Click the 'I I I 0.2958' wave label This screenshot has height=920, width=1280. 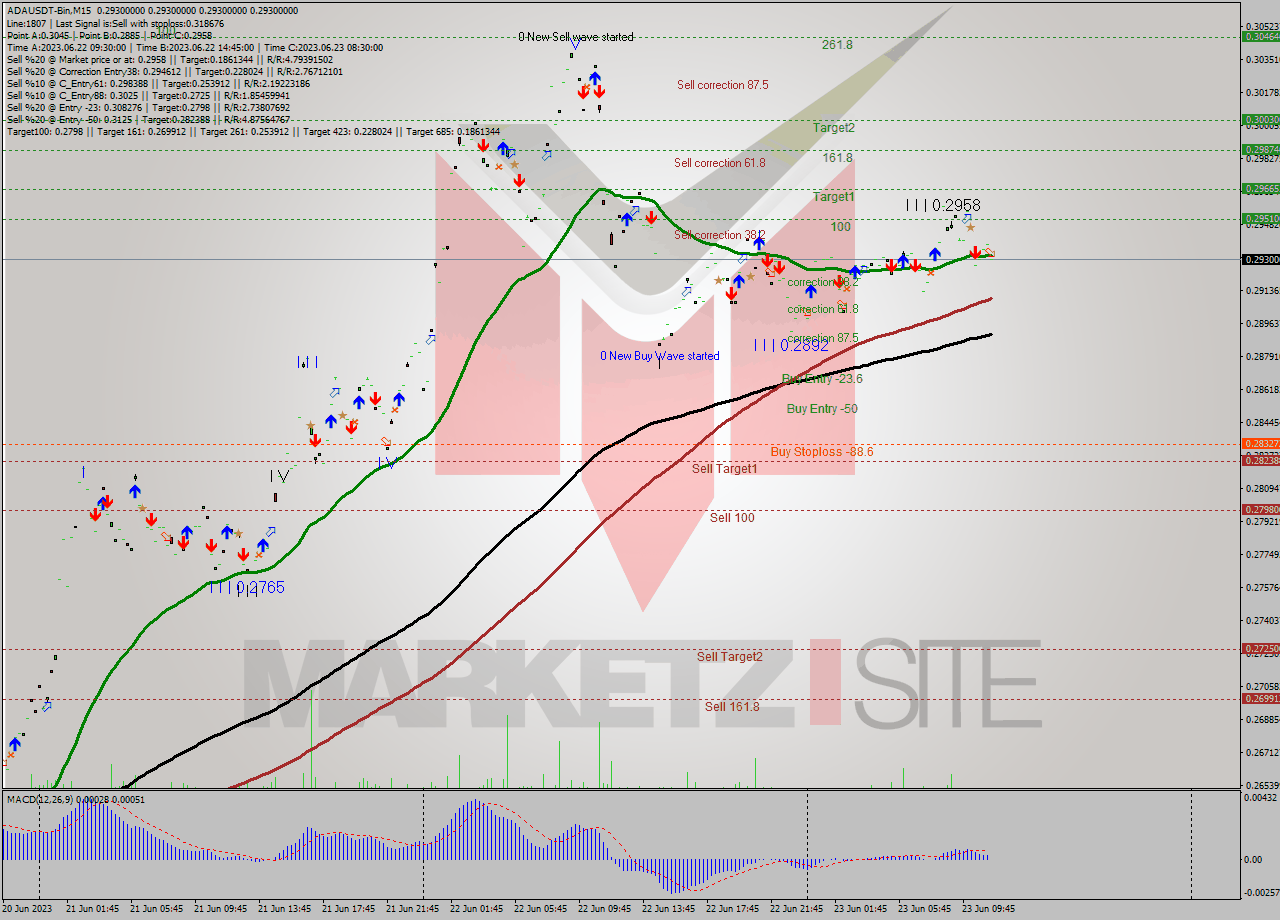[x=943, y=205]
